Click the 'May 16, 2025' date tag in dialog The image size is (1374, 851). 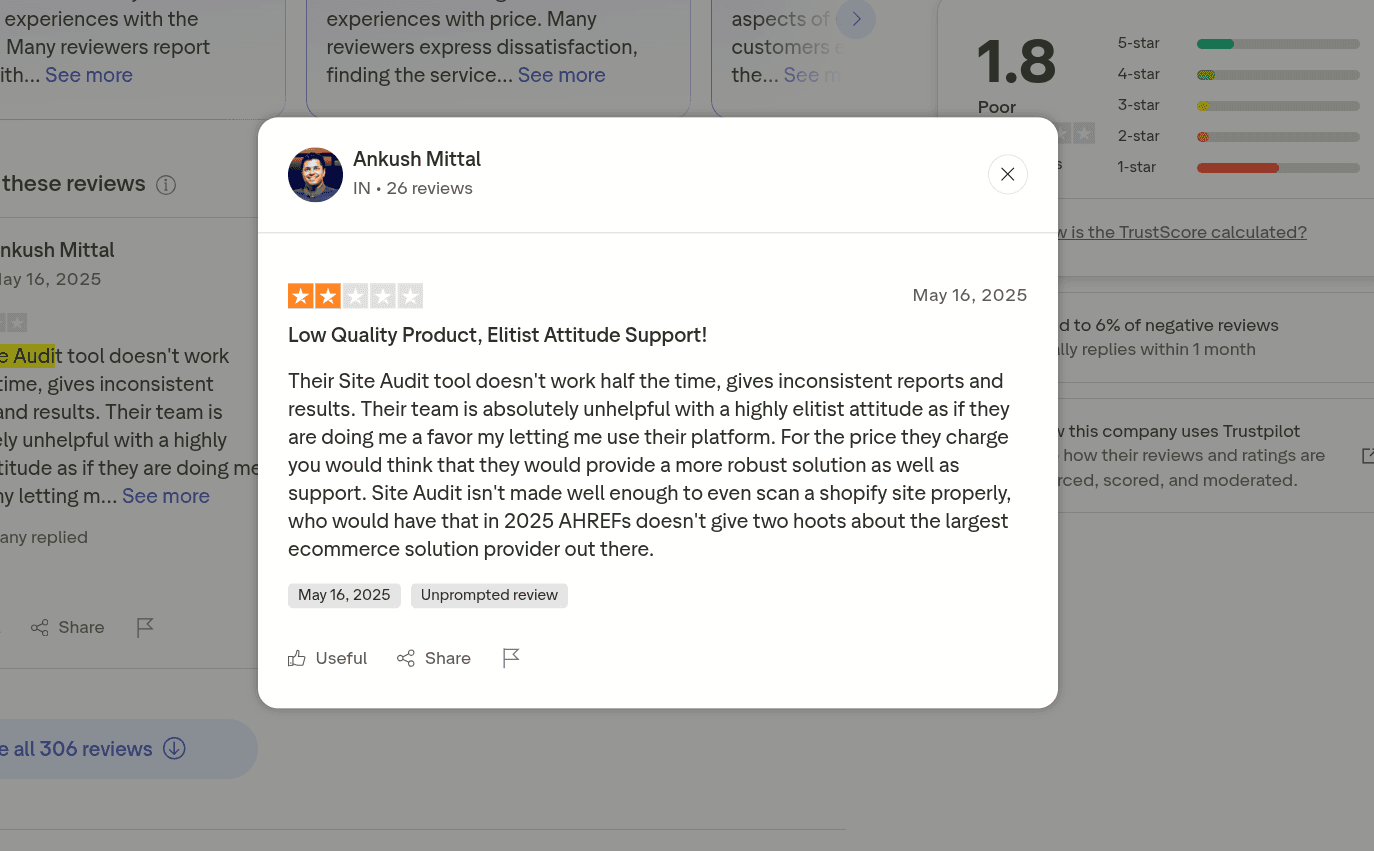pos(344,595)
